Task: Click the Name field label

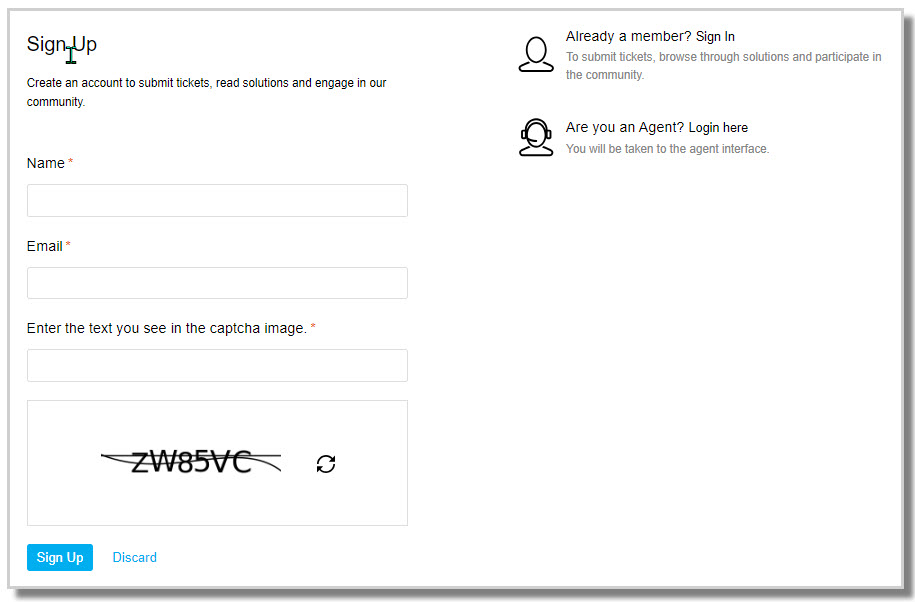Action: (x=46, y=163)
